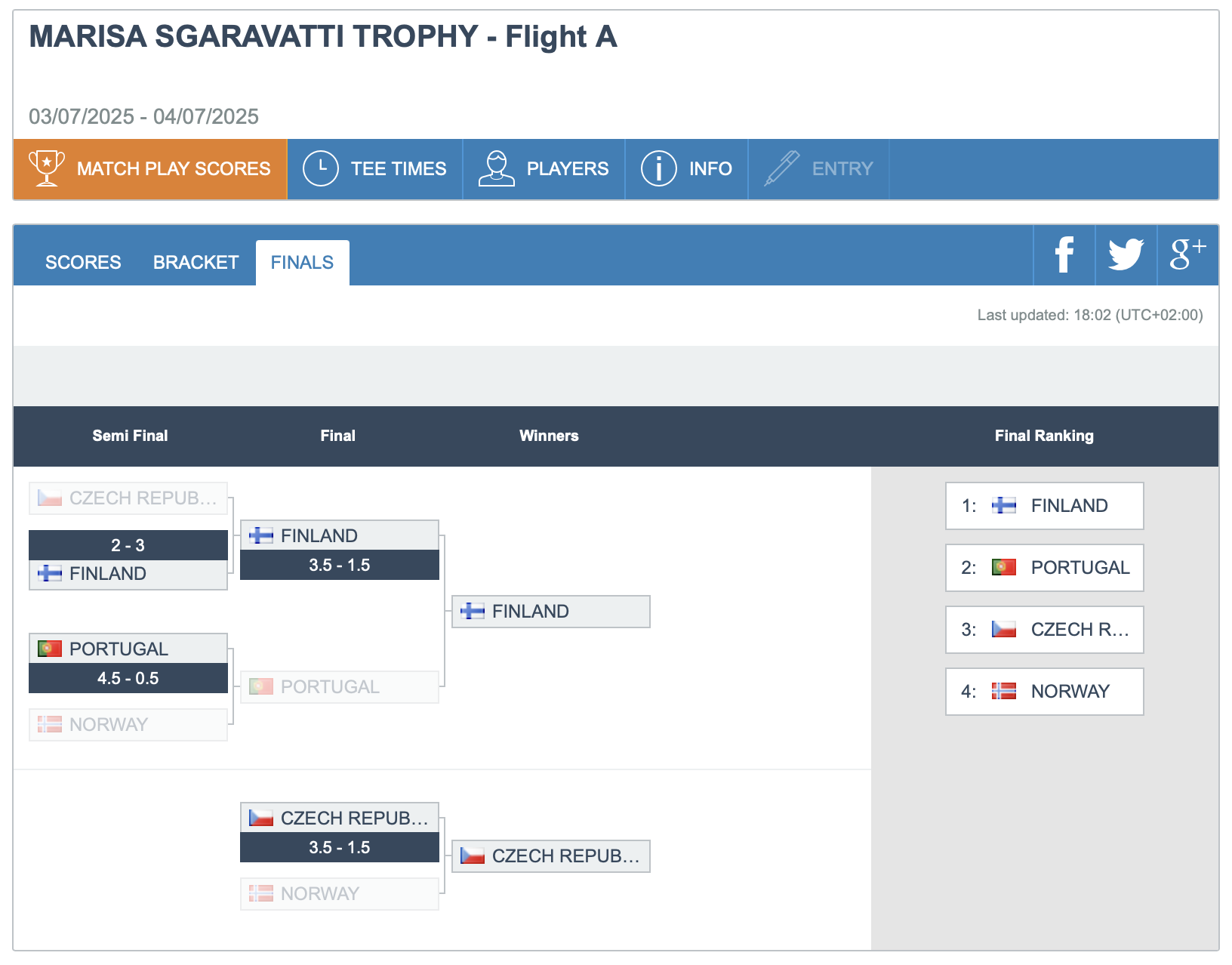Click the Winners column header
1232x965 pixels.
pos(549,436)
